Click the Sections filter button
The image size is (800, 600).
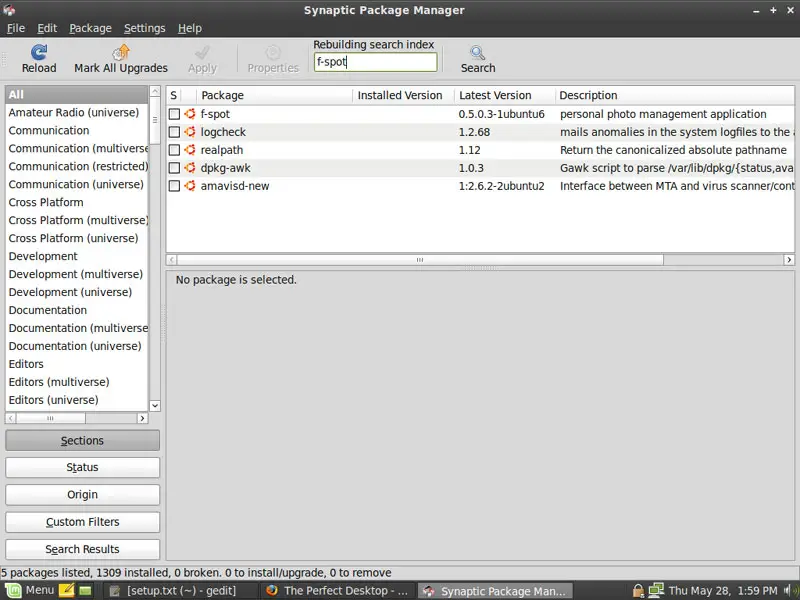click(x=82, y=440)
